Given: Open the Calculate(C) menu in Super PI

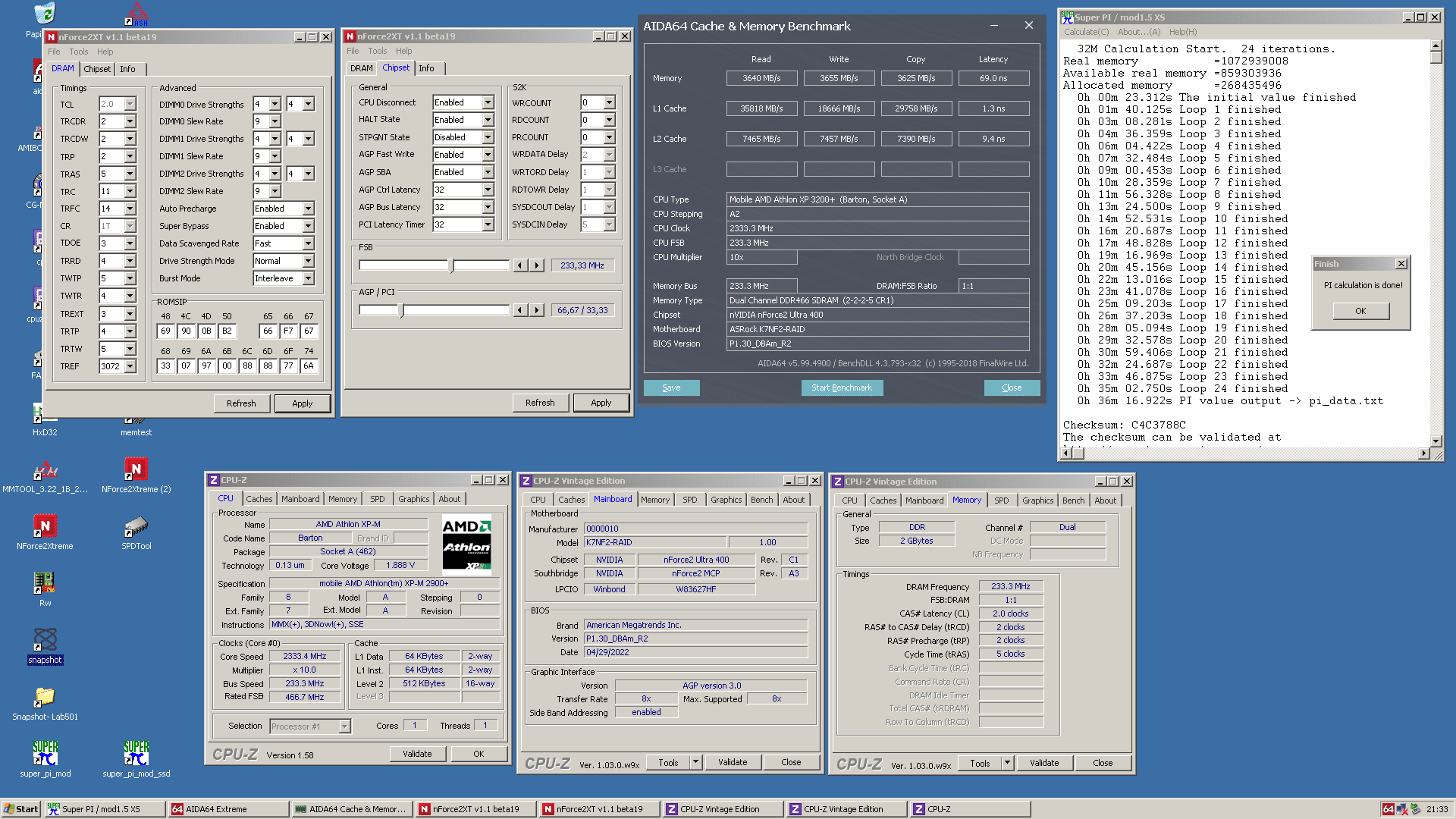Looking at the screenshot, I should coord(1086,32).
